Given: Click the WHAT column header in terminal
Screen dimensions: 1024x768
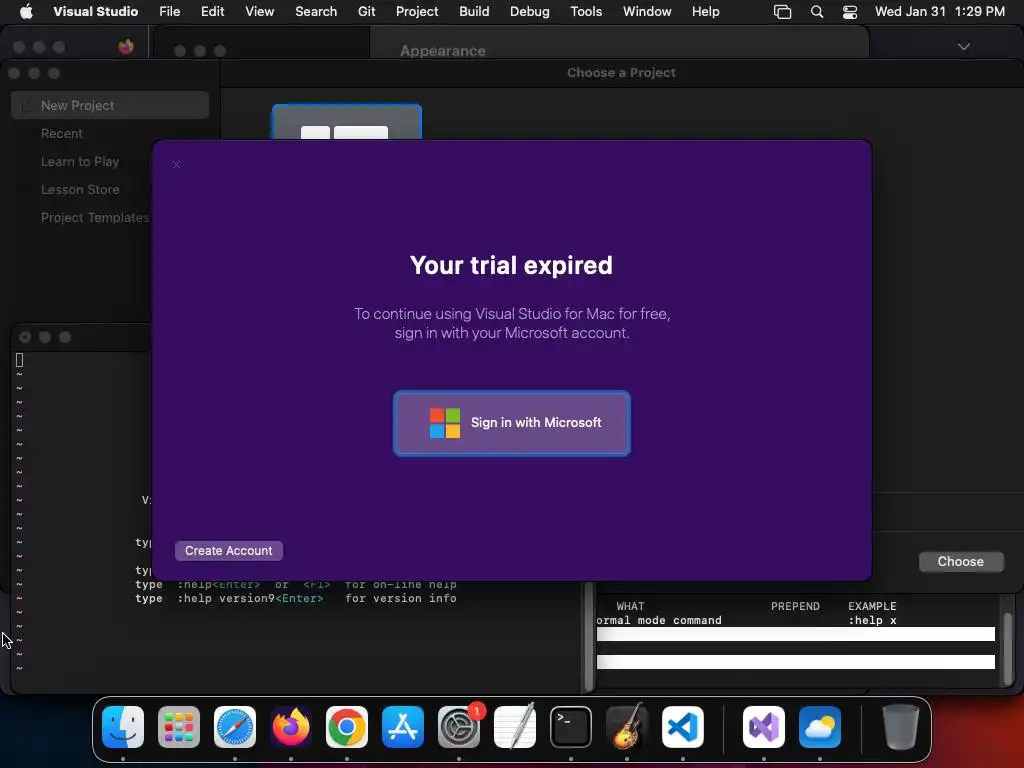Looking at the screenshot, I should tap(630, 606).
